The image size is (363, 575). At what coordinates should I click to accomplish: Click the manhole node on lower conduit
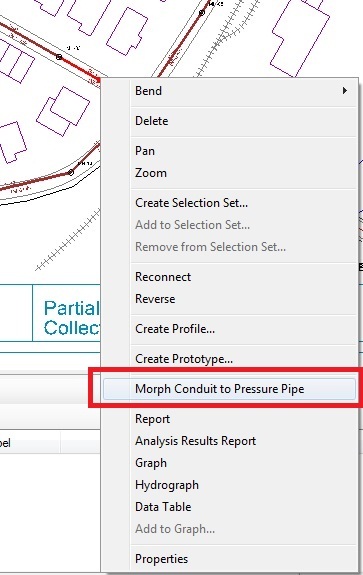pos(71,172)
